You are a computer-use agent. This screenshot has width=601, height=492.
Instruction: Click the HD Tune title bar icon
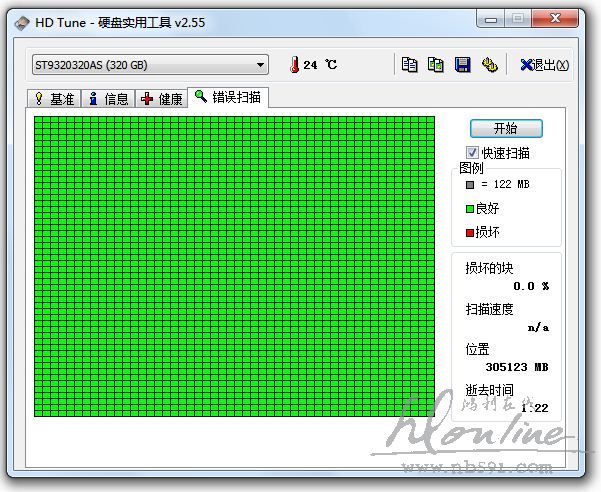22,23
